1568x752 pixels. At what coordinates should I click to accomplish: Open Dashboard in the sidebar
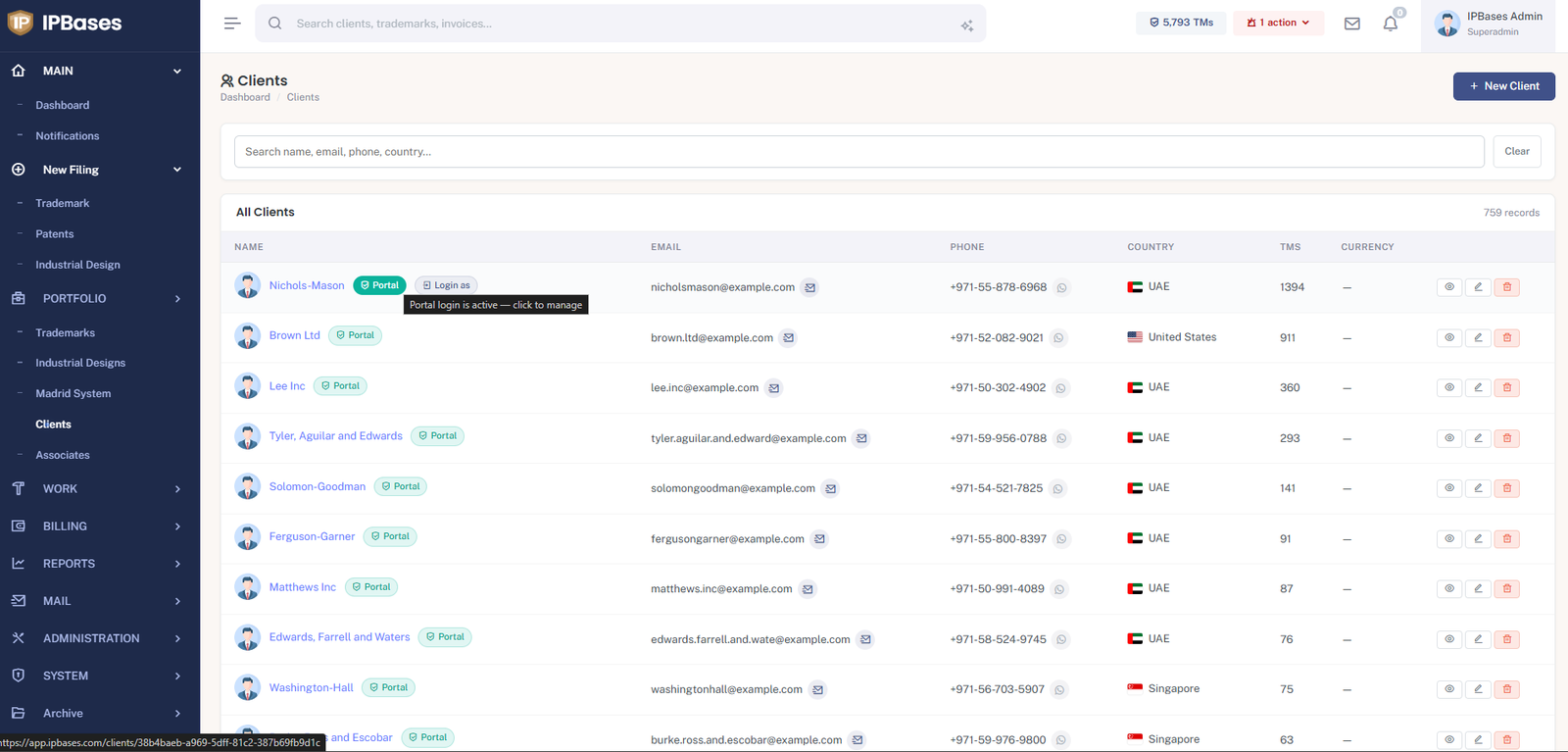[x=63, y=105]
